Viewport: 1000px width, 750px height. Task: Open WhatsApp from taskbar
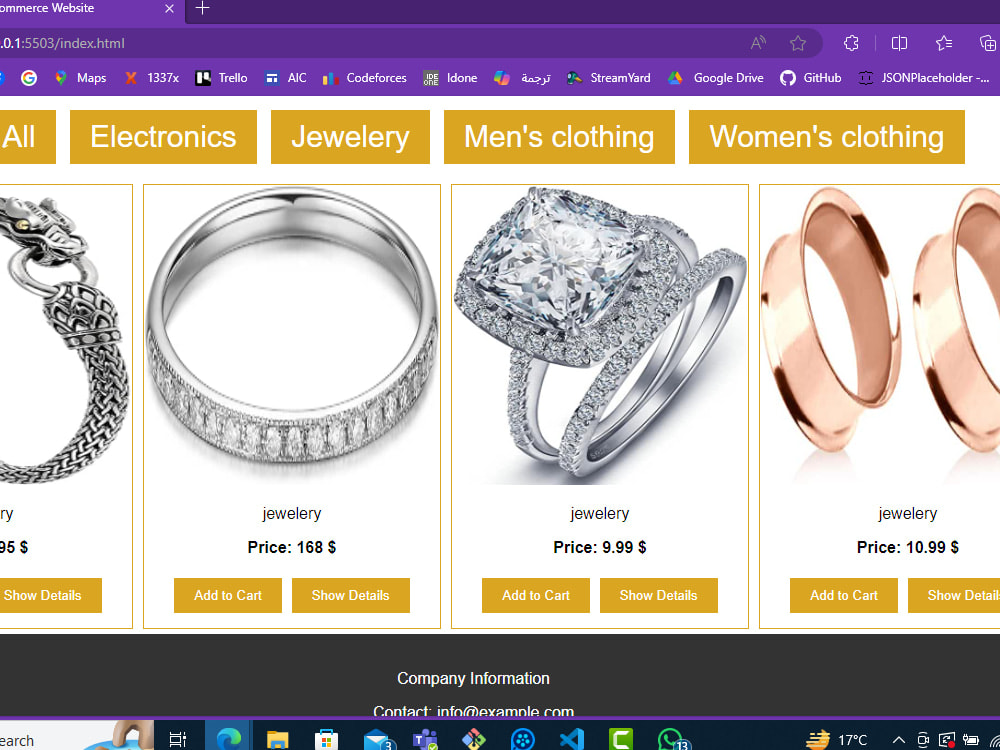[x=672, y=739]
